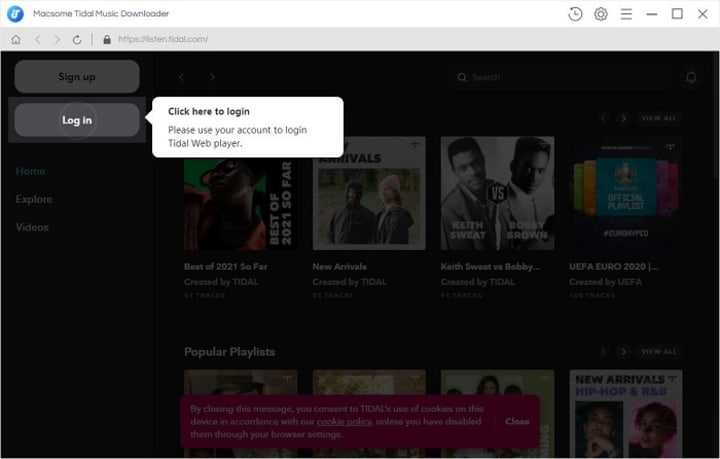Screen dimensions: 720x459
Task: Select Videos in the Tidal sidebar
Action: point(32,227)
